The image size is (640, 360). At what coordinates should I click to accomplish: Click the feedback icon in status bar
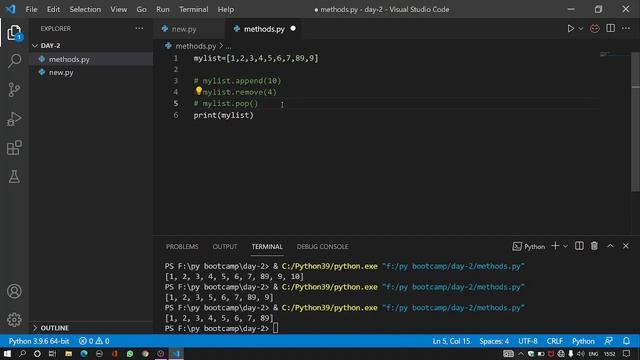pos(609,341)
